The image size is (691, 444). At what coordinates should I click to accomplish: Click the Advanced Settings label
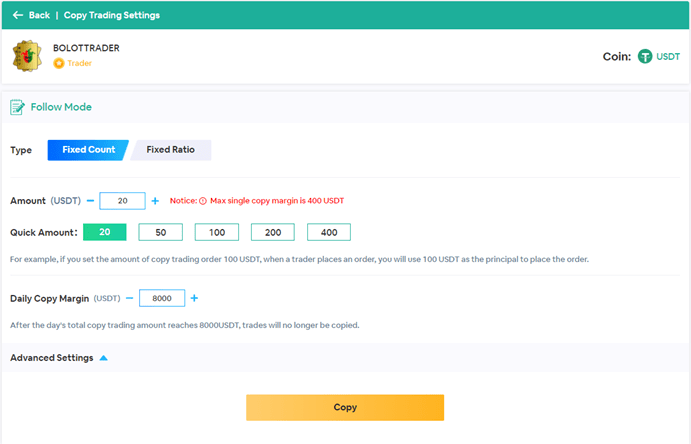coord(52,358)
